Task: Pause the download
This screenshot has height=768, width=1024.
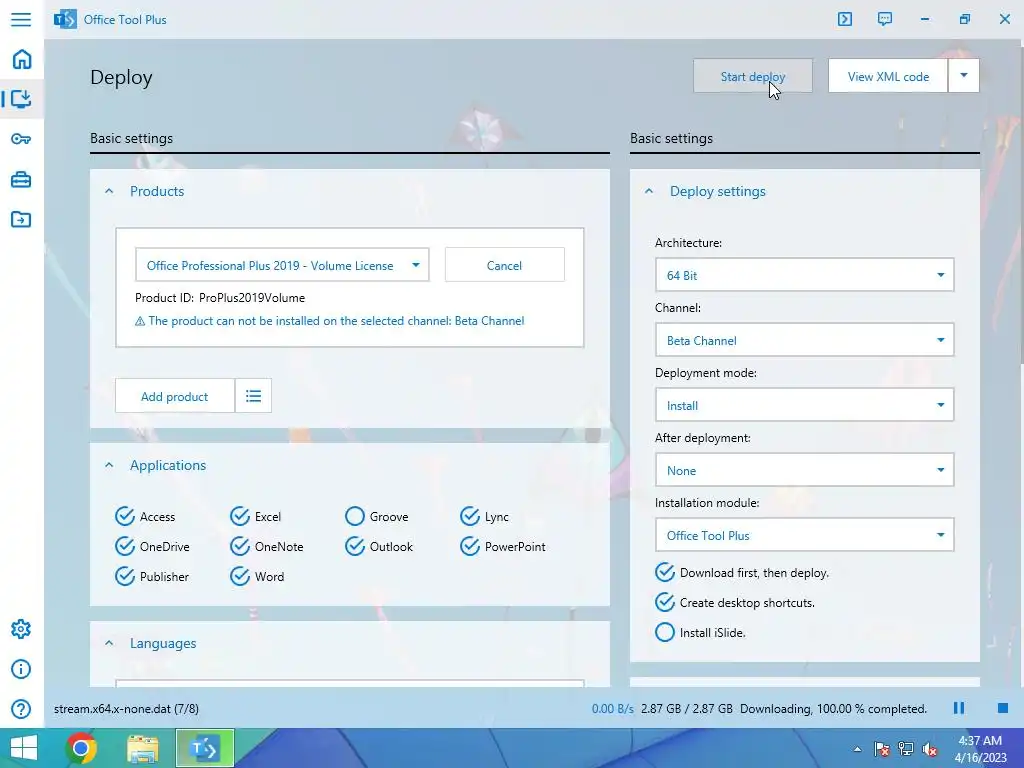Action: point(959,709)
